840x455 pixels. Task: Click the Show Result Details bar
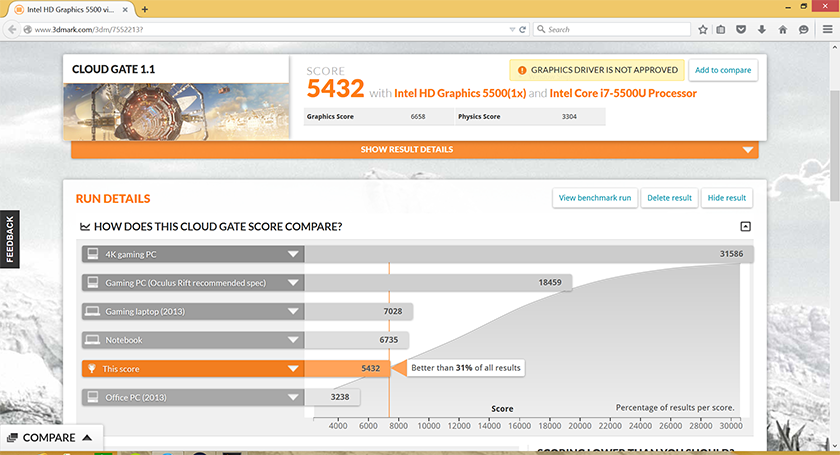[x=415, y=150]
